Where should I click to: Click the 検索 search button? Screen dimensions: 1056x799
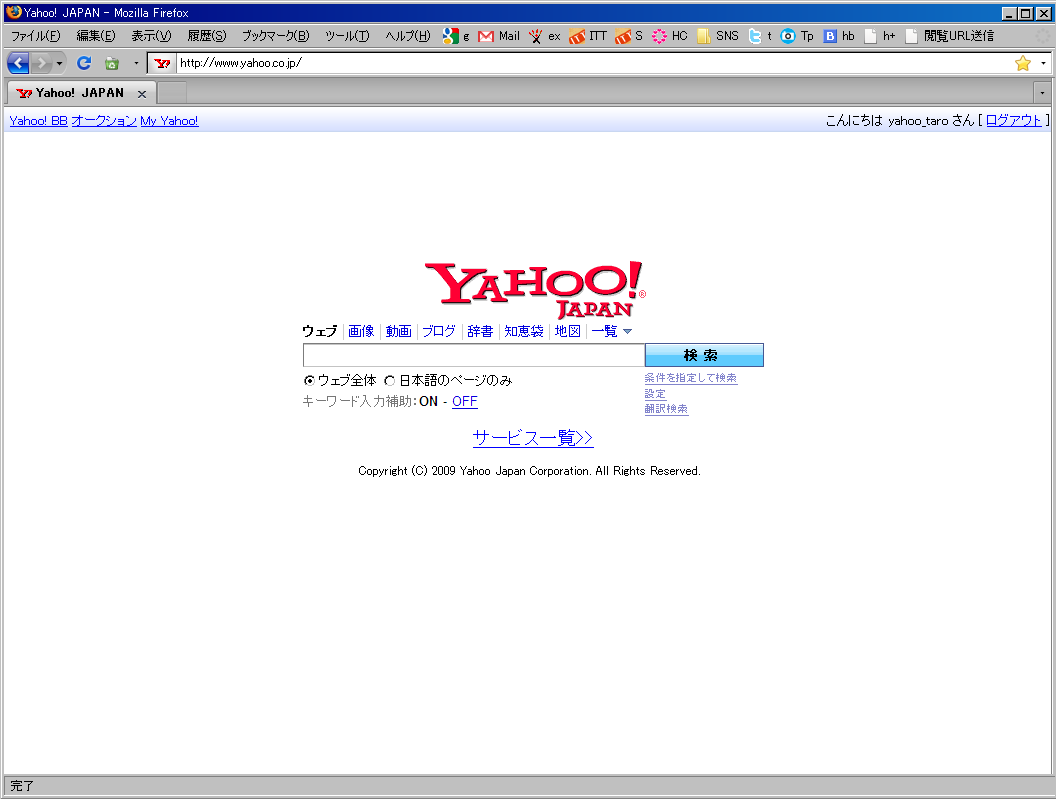tap(704, 355)
